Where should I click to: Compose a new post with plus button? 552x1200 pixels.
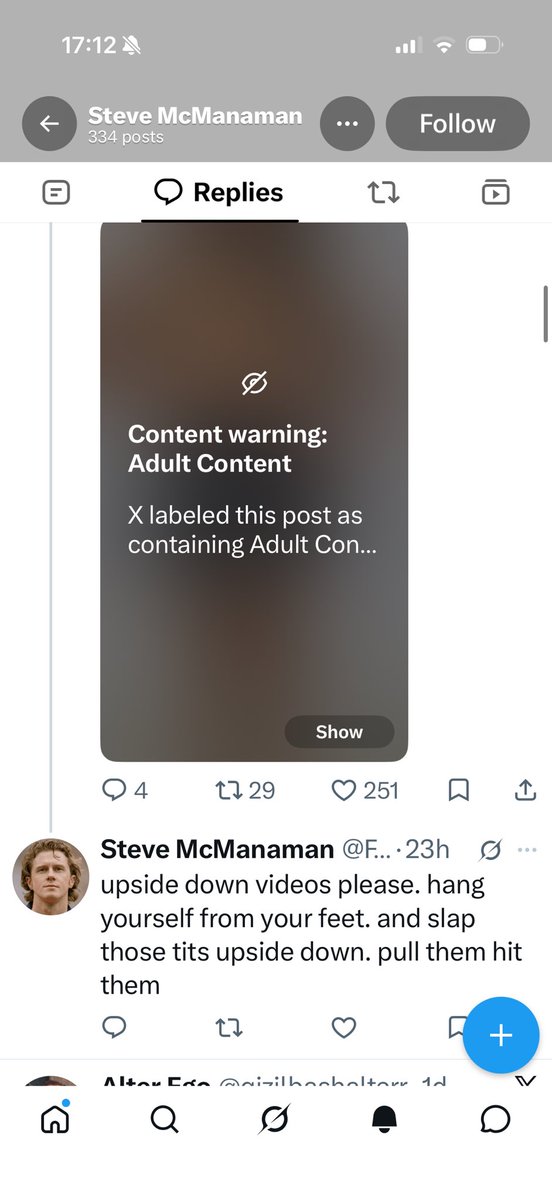(x=501, y=1035)
